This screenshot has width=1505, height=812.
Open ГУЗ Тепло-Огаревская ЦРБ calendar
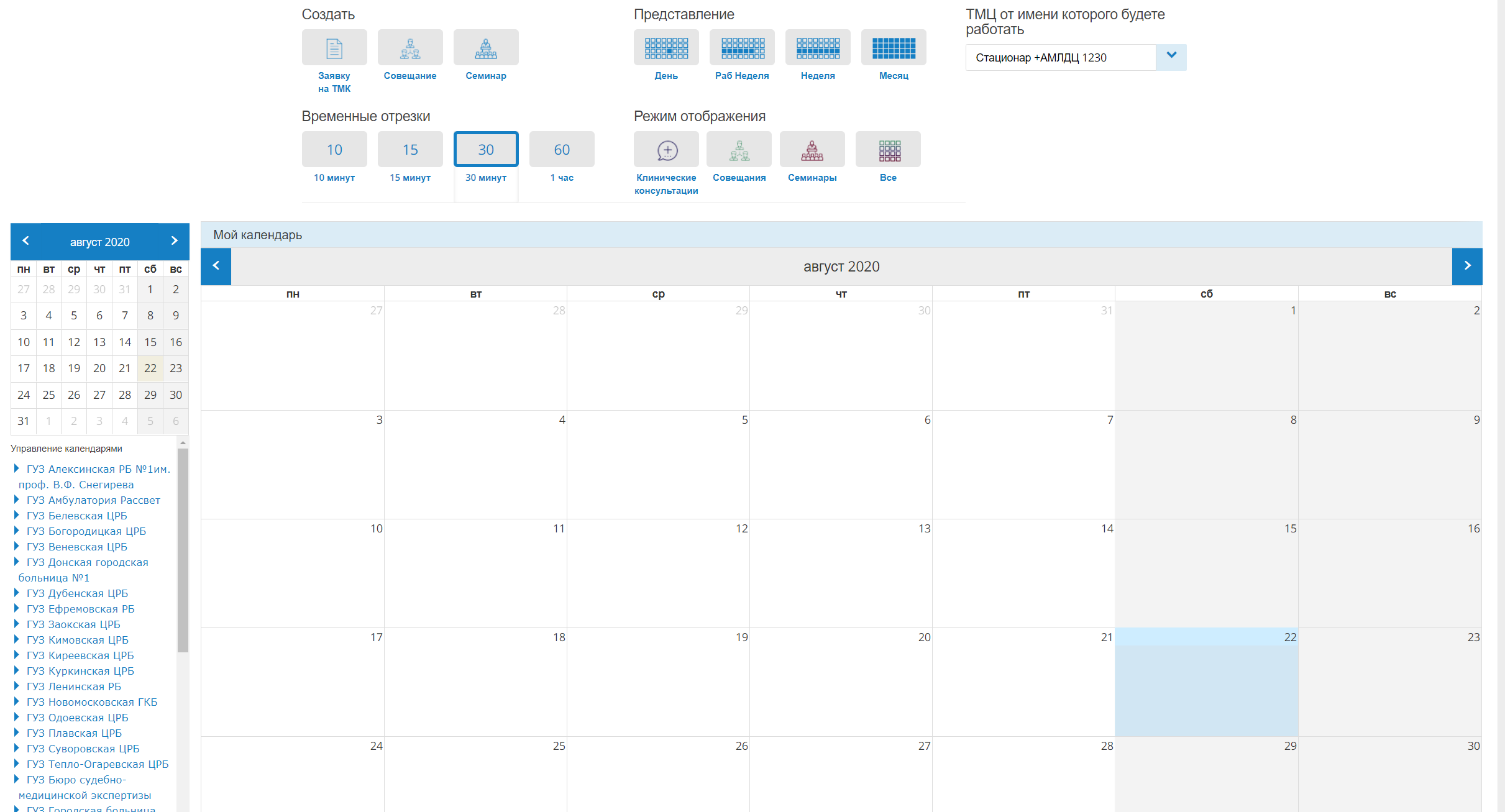(x=98, y=764)
